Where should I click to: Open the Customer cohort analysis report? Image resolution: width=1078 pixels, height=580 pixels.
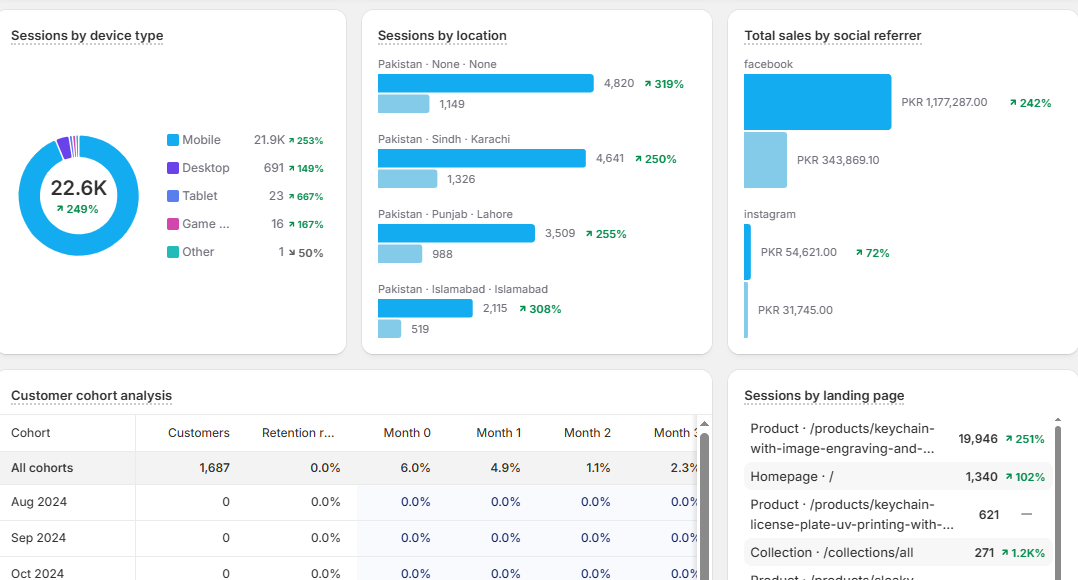click(91, 396)
